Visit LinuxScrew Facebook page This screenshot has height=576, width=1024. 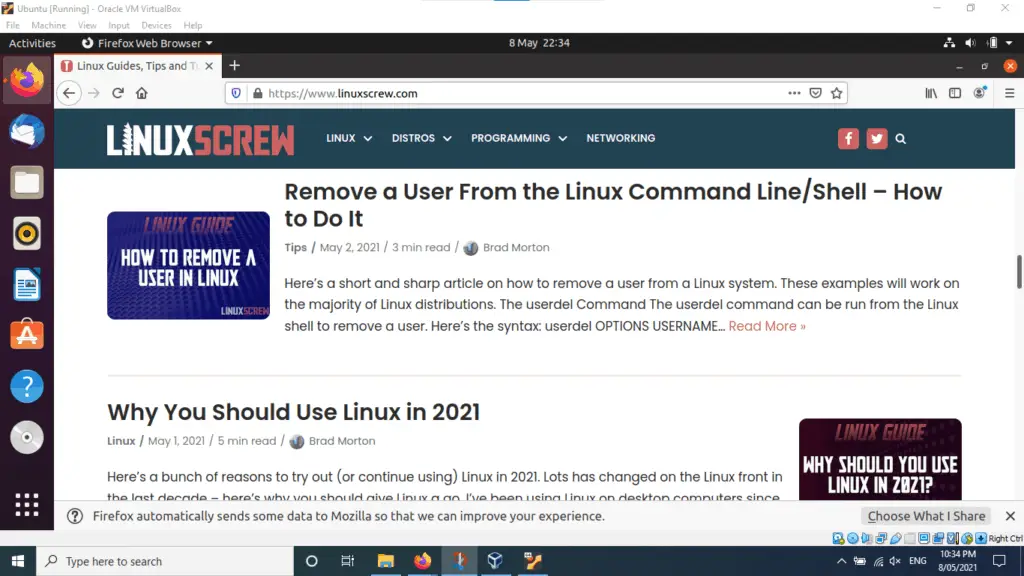pos(848,138)
